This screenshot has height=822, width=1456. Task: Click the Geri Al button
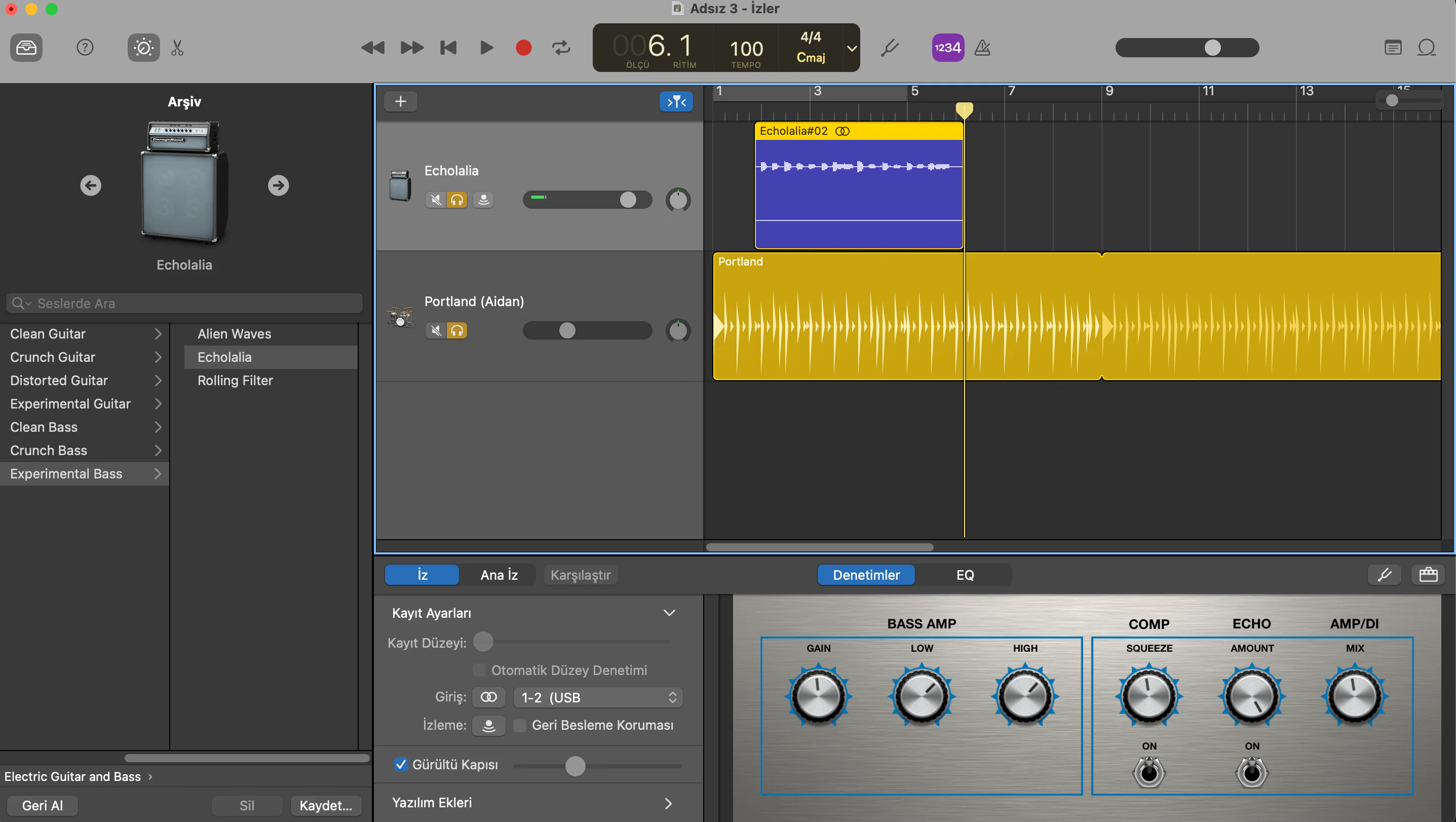[42, 805]
